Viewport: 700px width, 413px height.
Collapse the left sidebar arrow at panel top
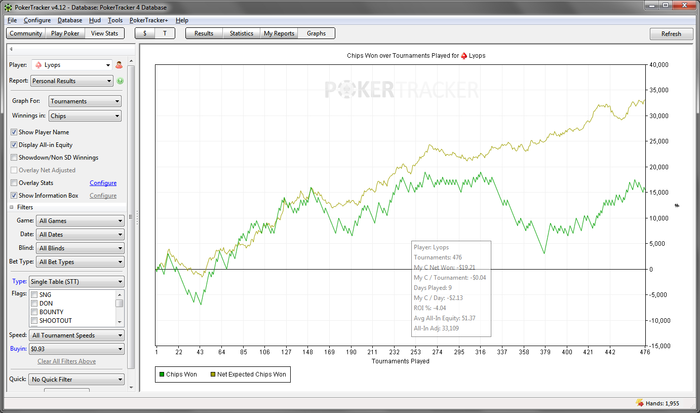point(11,49)
